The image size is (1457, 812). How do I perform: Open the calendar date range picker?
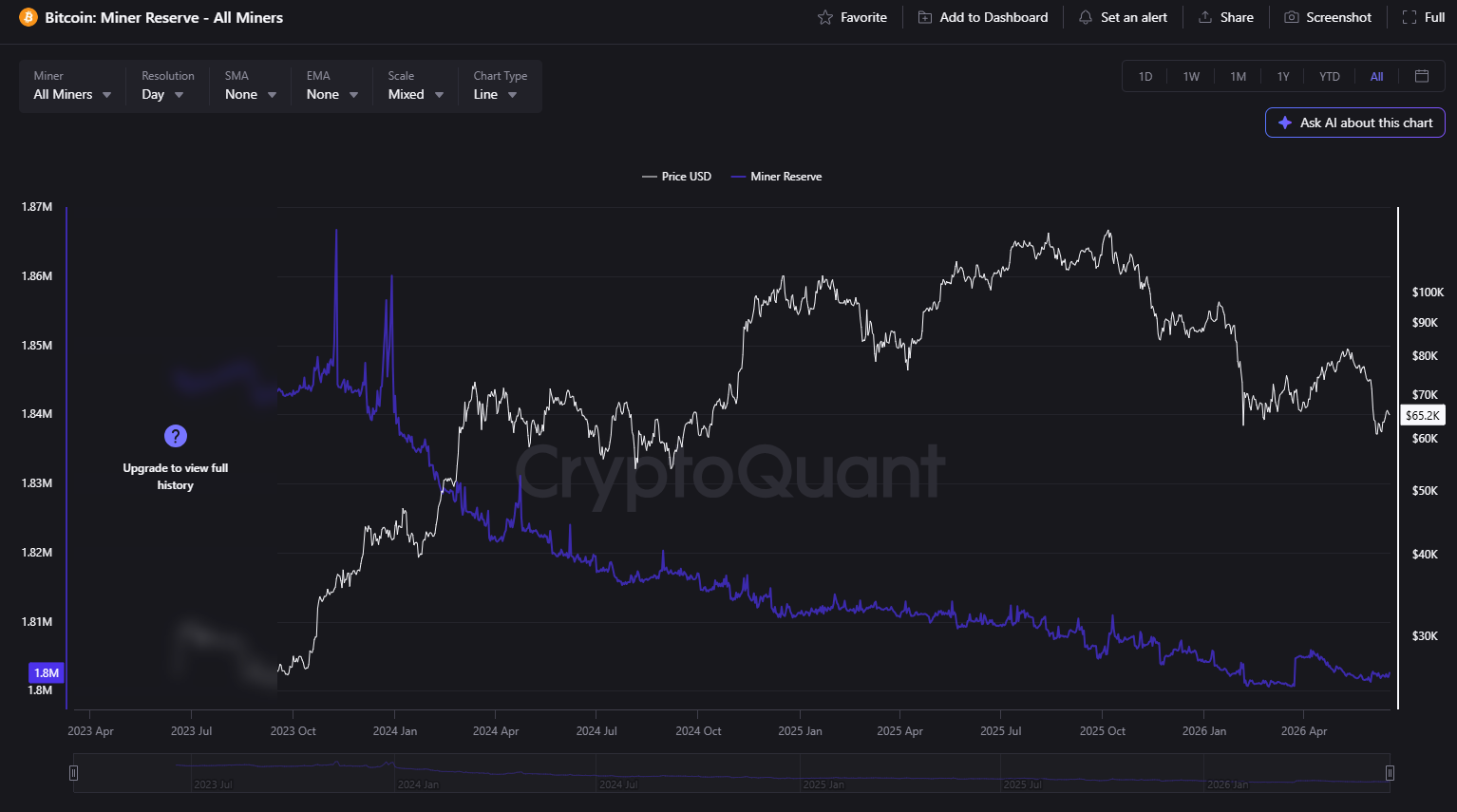pos(1422,76)
